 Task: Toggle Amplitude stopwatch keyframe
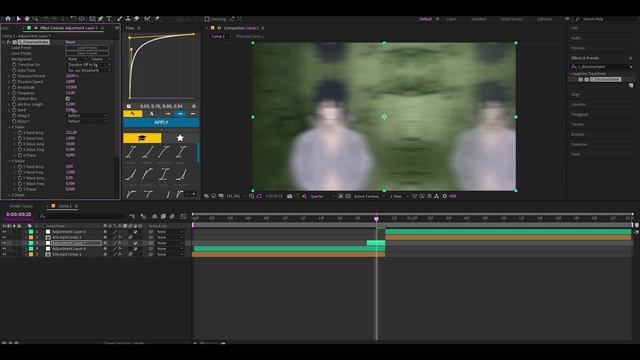tap(14, 87)
